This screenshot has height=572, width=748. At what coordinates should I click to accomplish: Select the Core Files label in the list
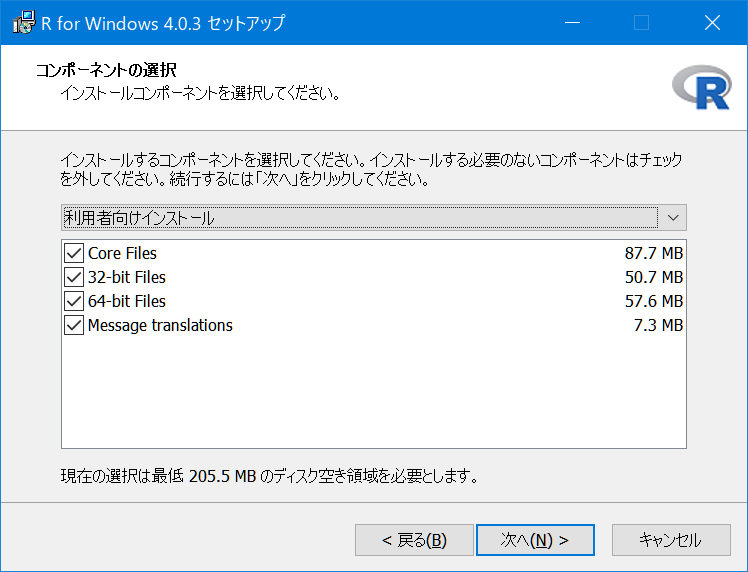[122, 253]
